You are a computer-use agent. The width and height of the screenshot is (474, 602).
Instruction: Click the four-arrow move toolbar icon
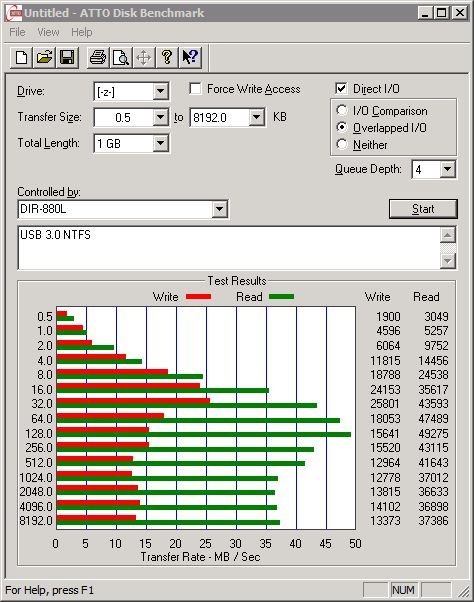(144, 58)
